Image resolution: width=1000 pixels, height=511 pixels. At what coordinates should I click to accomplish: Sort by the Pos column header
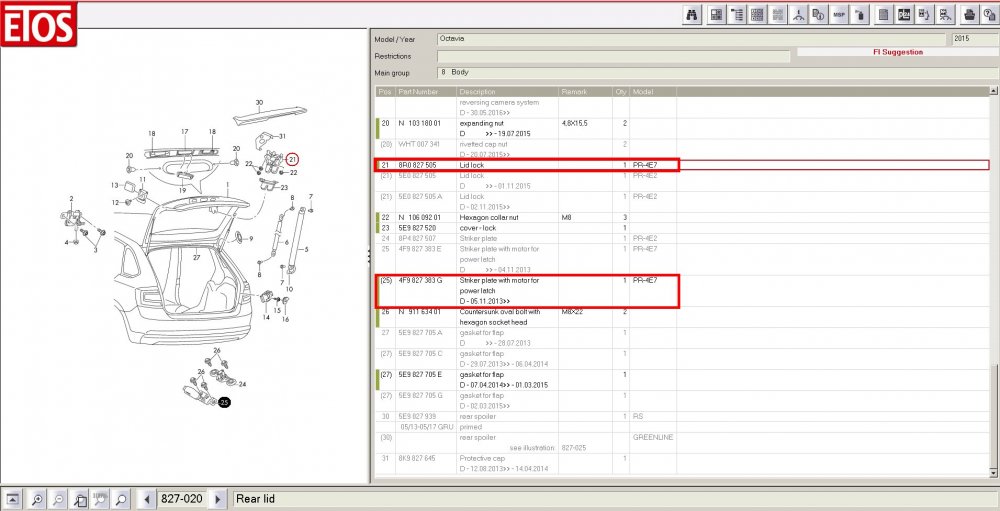[385, 92]
